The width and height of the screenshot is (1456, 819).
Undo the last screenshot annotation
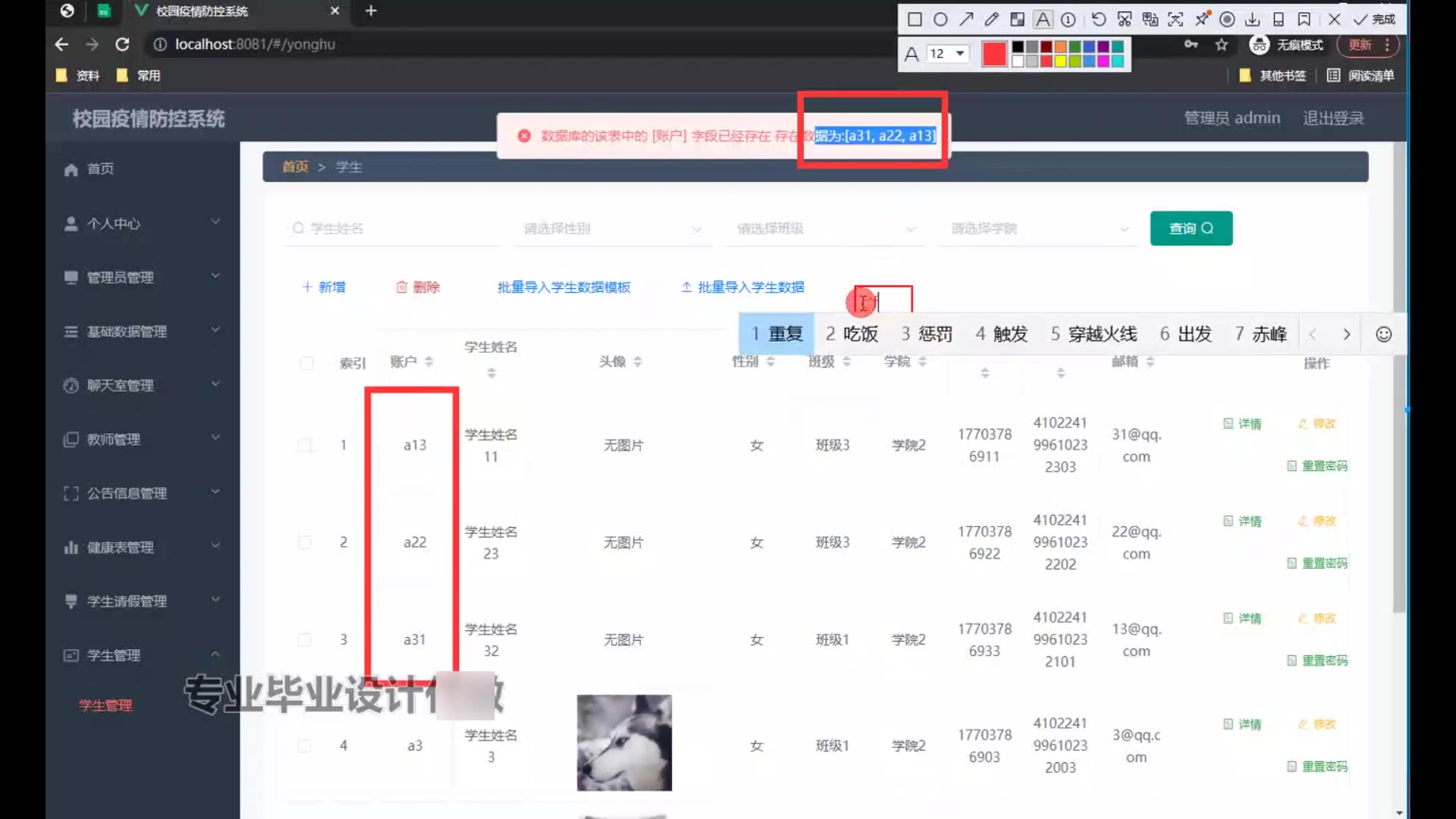point(1099,20)
